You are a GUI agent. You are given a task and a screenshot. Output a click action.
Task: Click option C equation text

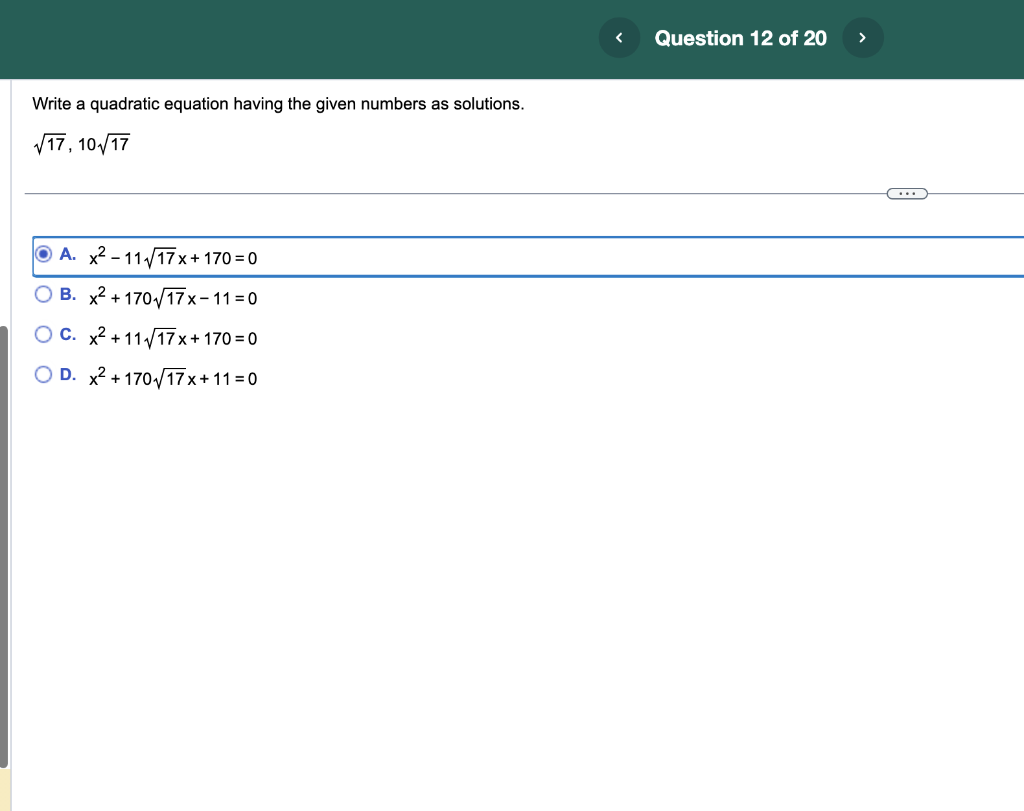(x=173, y=337)
